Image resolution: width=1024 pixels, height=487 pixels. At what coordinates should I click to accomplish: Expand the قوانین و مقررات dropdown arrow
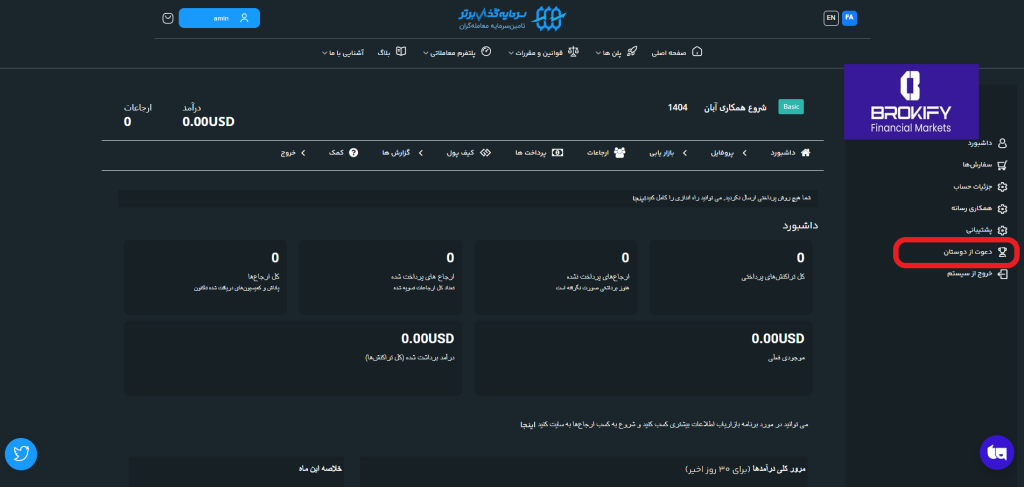(511, 54)
